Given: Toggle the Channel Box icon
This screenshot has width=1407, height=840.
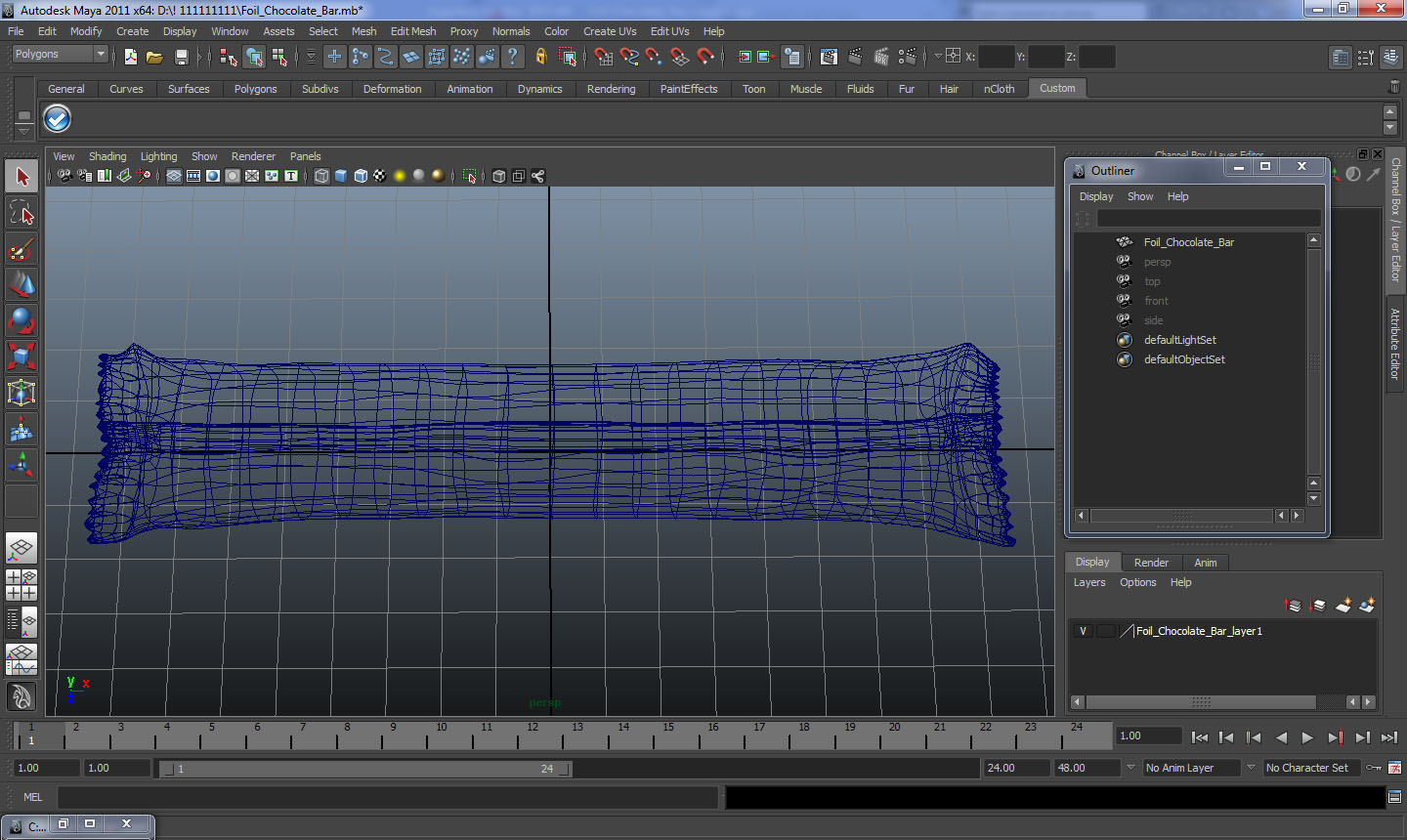Looking at the screenshot, I should tap(1390, 58).
